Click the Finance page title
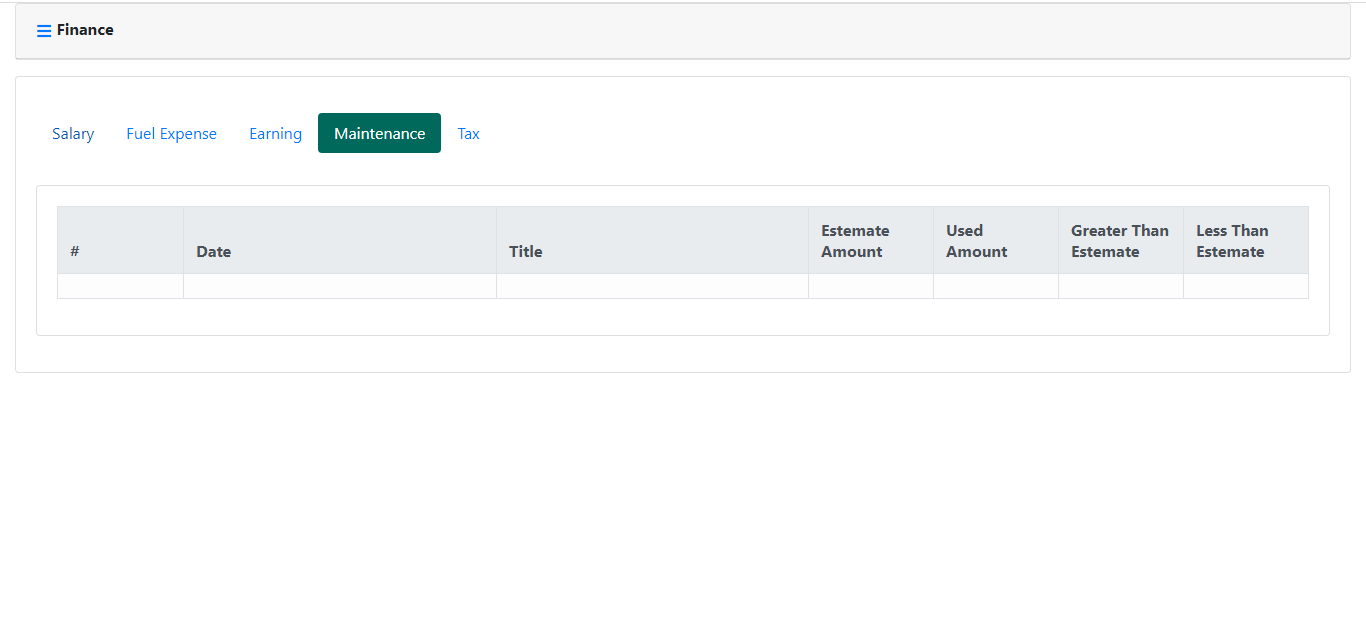The height and width of the screenshot is (635, 1366). [x=85, y=30]
